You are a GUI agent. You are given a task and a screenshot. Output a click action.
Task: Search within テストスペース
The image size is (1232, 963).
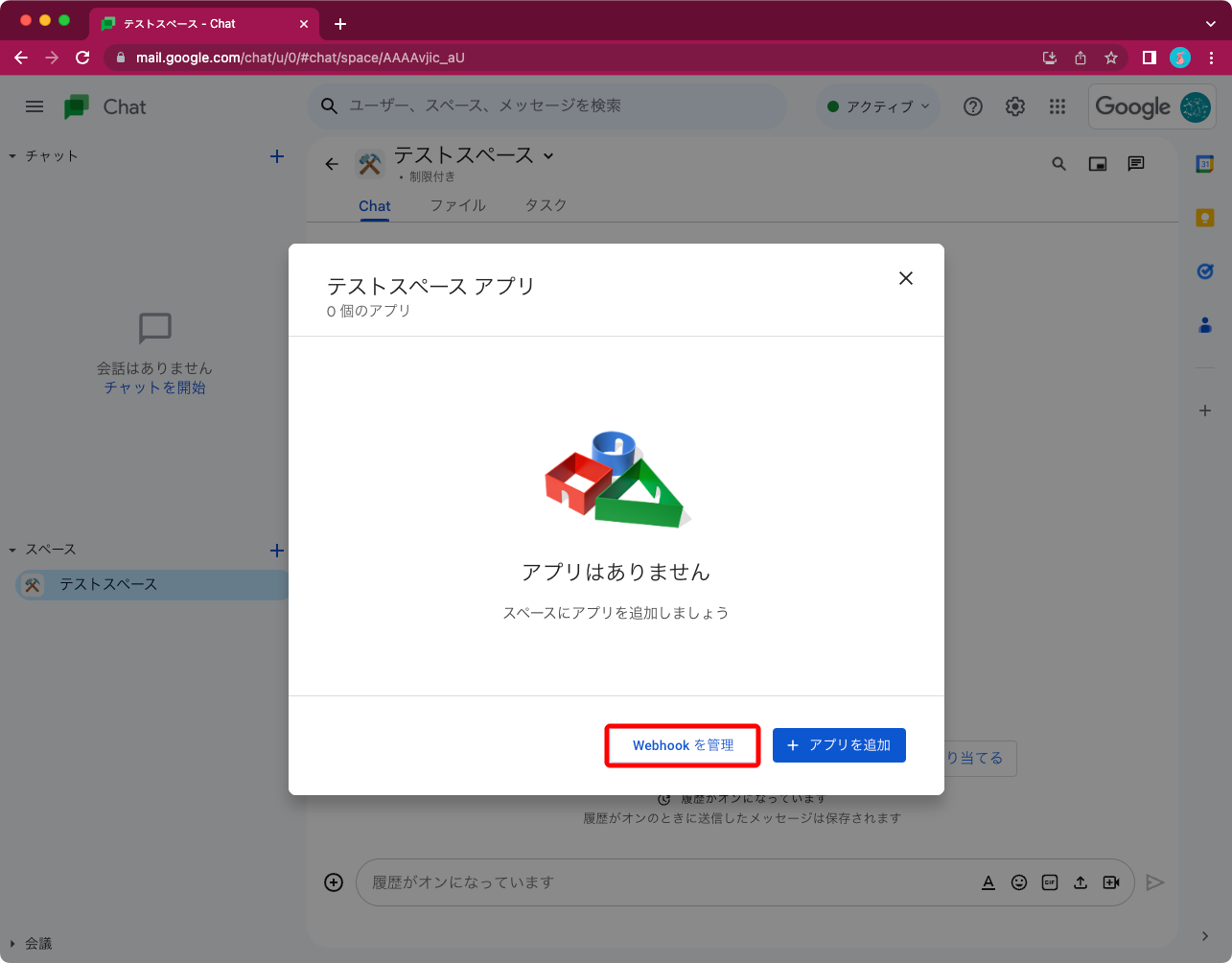[x=1058, y=164]
